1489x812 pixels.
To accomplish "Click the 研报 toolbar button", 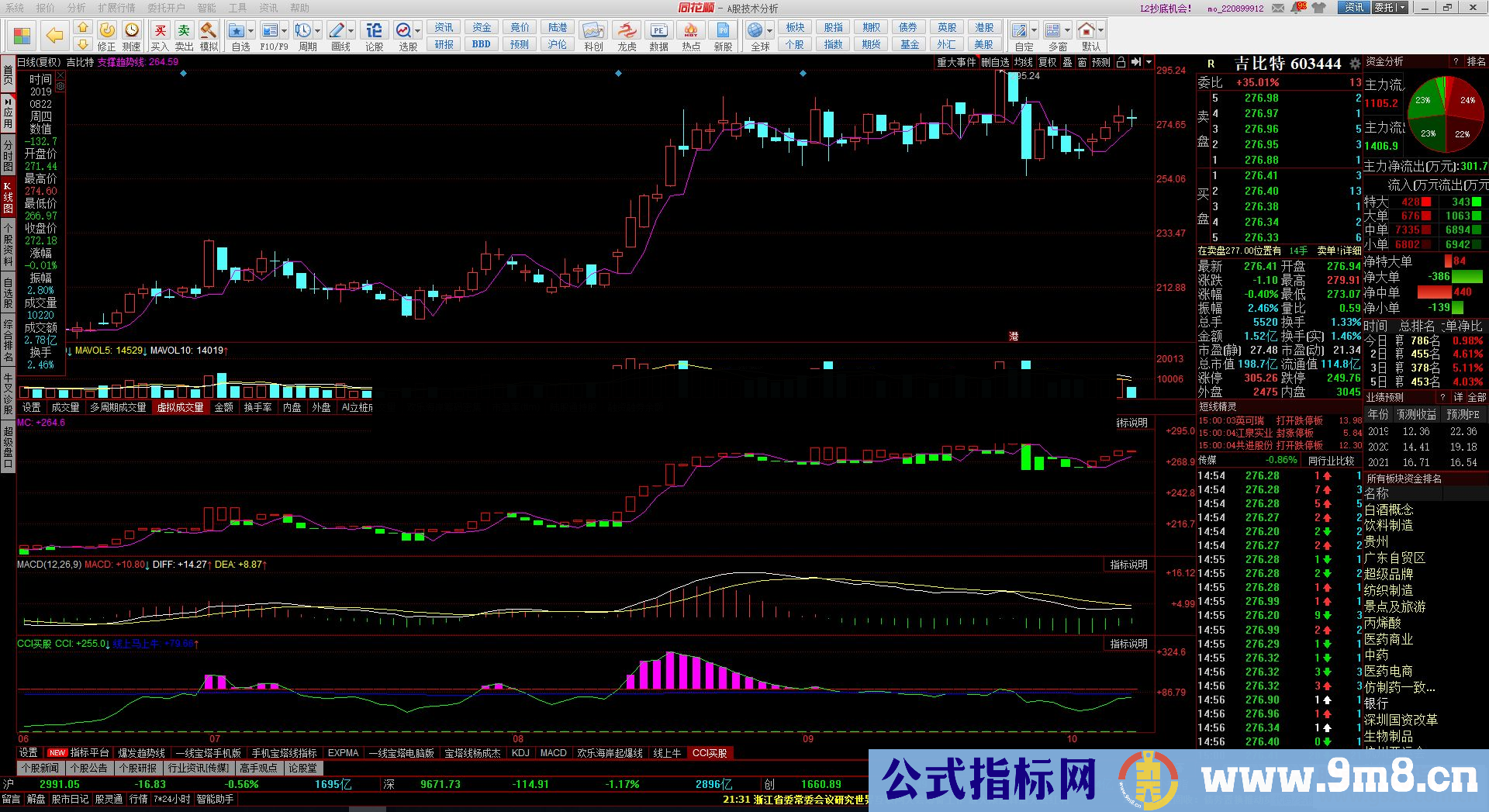I will click(x=444, y=44).
